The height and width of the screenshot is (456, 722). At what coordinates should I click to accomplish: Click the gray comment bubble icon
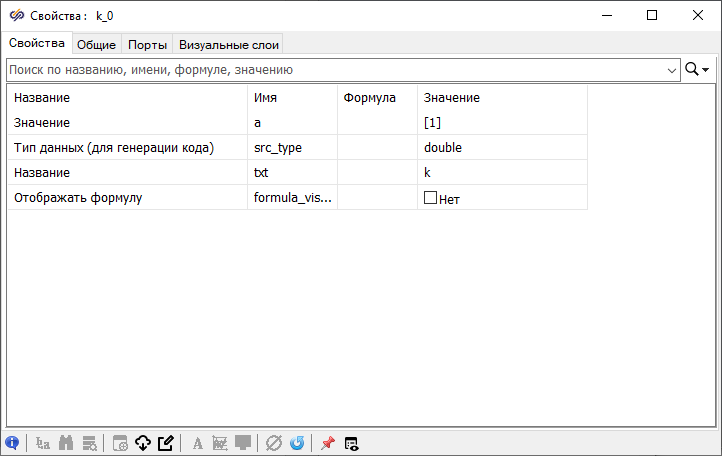click(x=243, y=443)
